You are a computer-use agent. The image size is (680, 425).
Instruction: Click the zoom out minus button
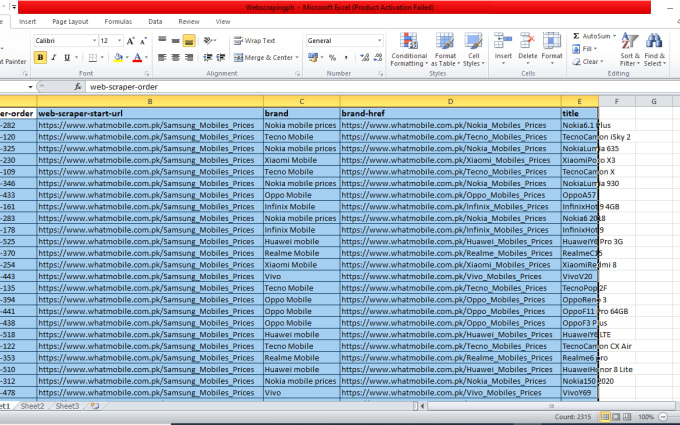click(663, 417)
